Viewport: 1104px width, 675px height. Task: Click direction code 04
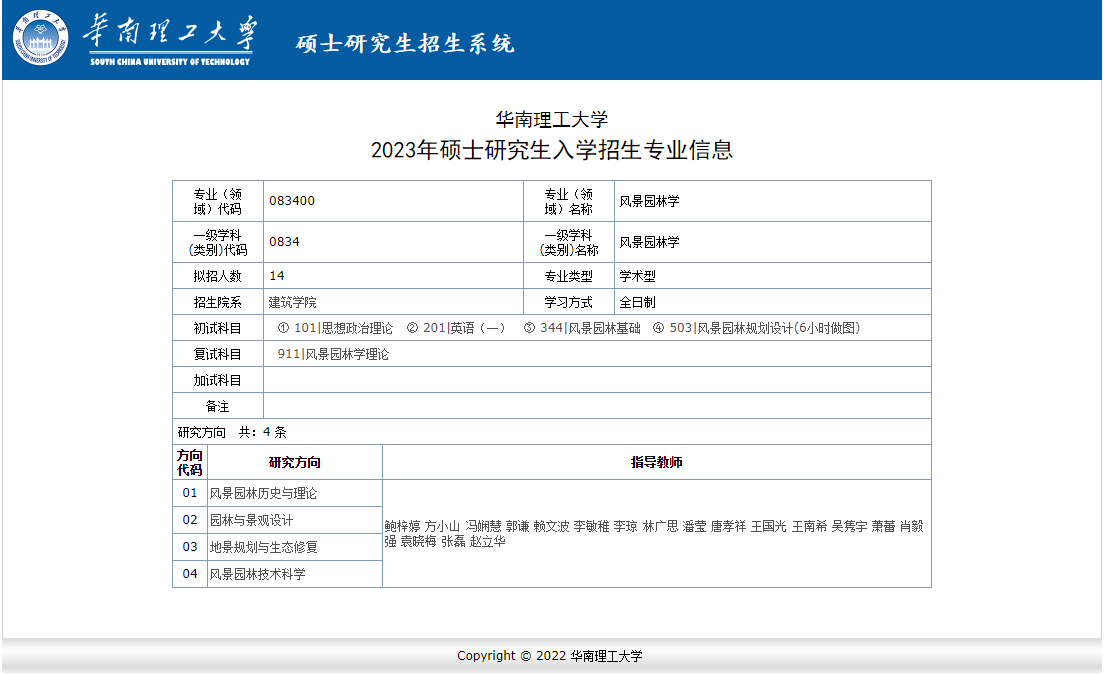[189, 574]
